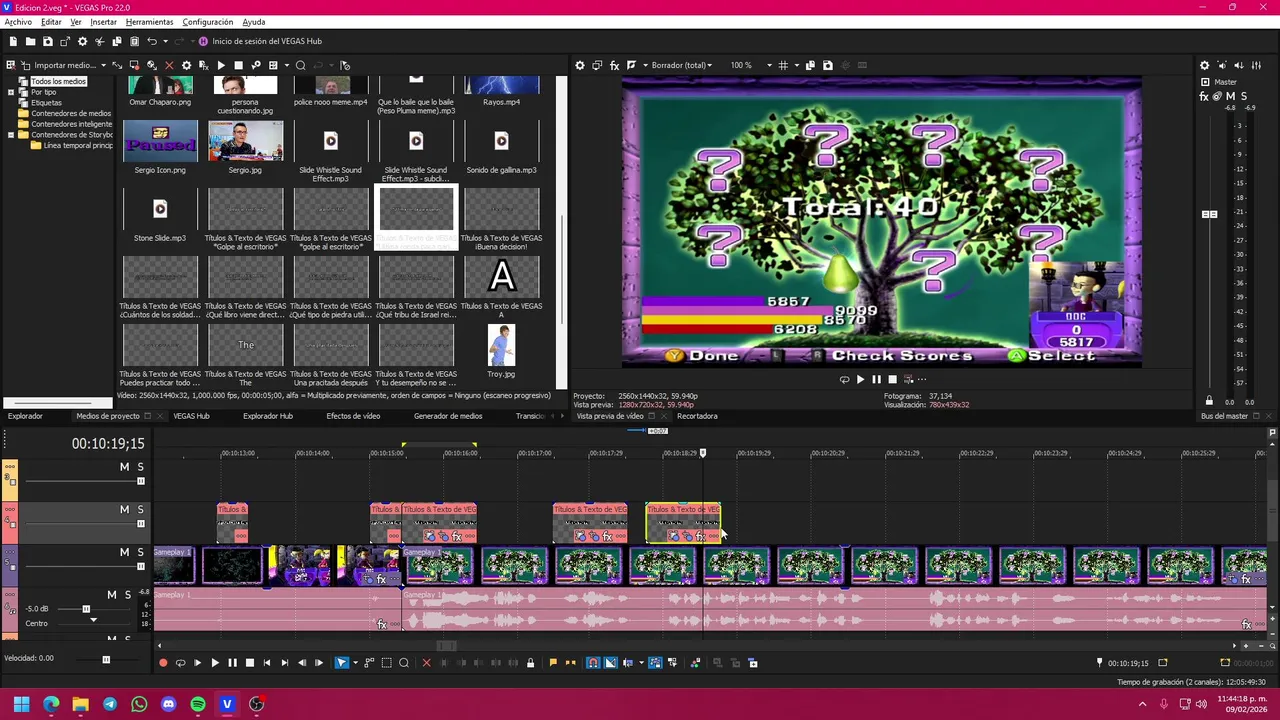Create a new project with toolbar icon
Screen dimensions: 1280x720
point(13,41)
